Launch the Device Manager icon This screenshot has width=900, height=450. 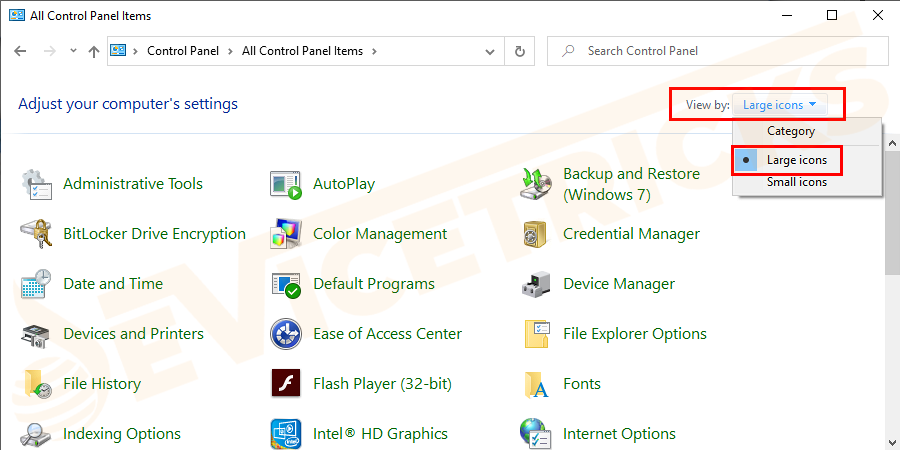pos(536,284)
